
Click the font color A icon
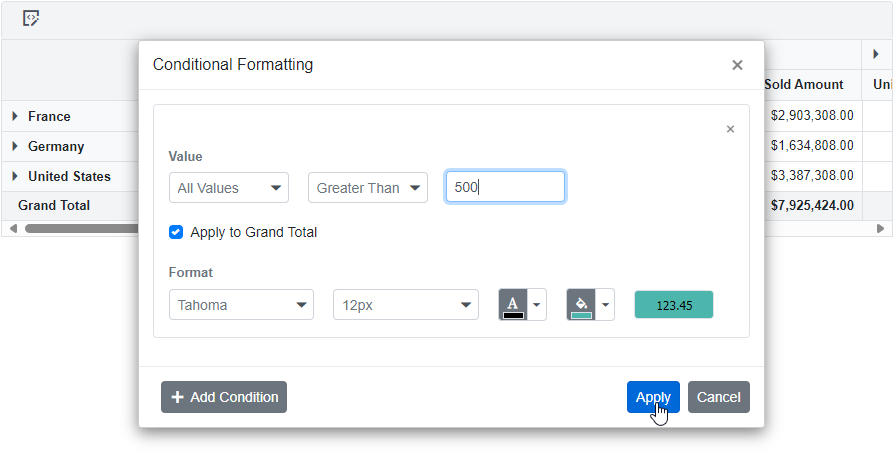[513, 305]
